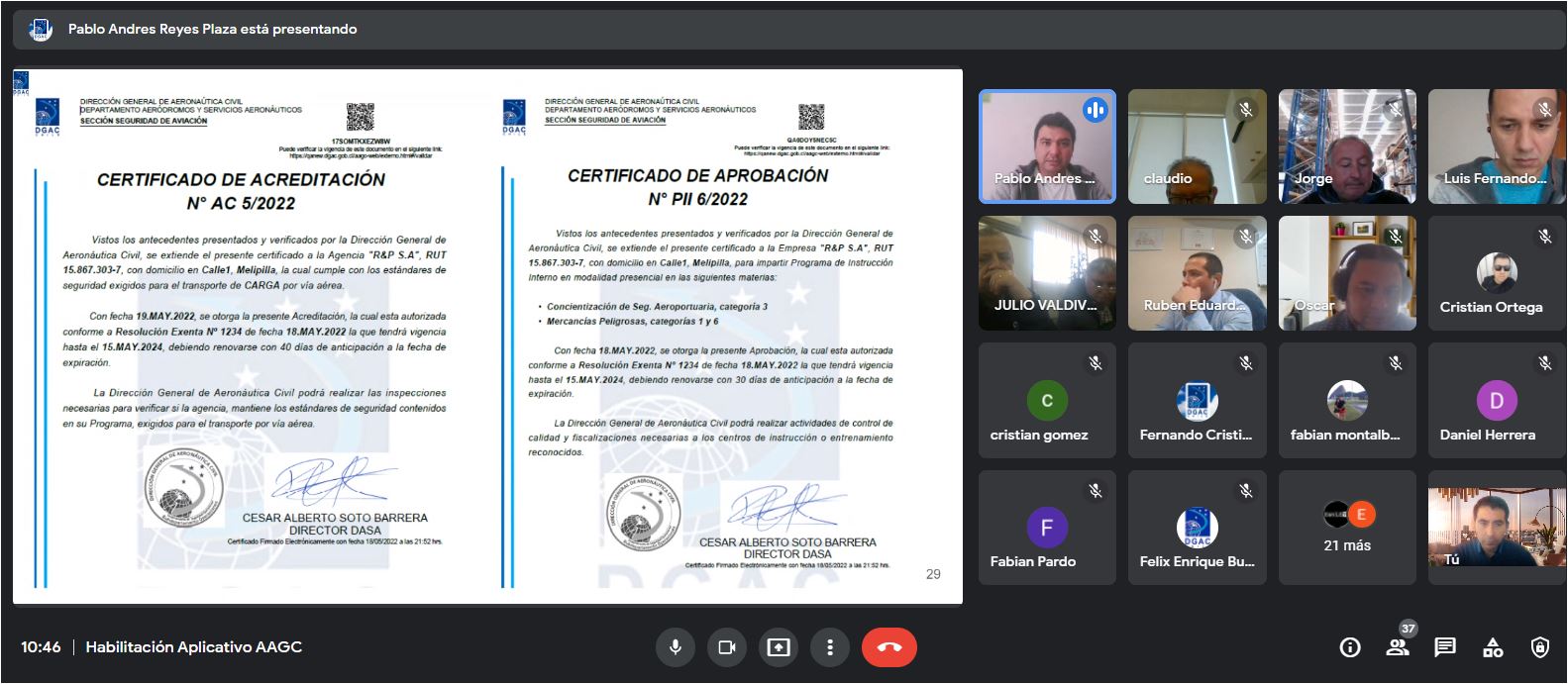
Task: Click slide page number 29
Action: point(933,574)
